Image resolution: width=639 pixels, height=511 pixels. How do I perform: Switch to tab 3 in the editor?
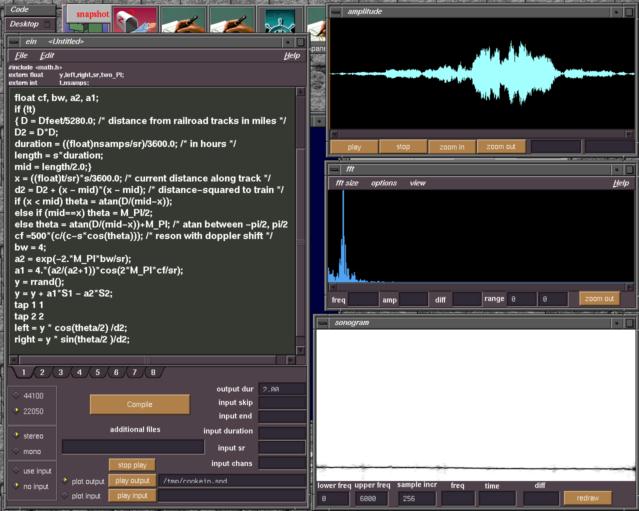tap(59, 372)
